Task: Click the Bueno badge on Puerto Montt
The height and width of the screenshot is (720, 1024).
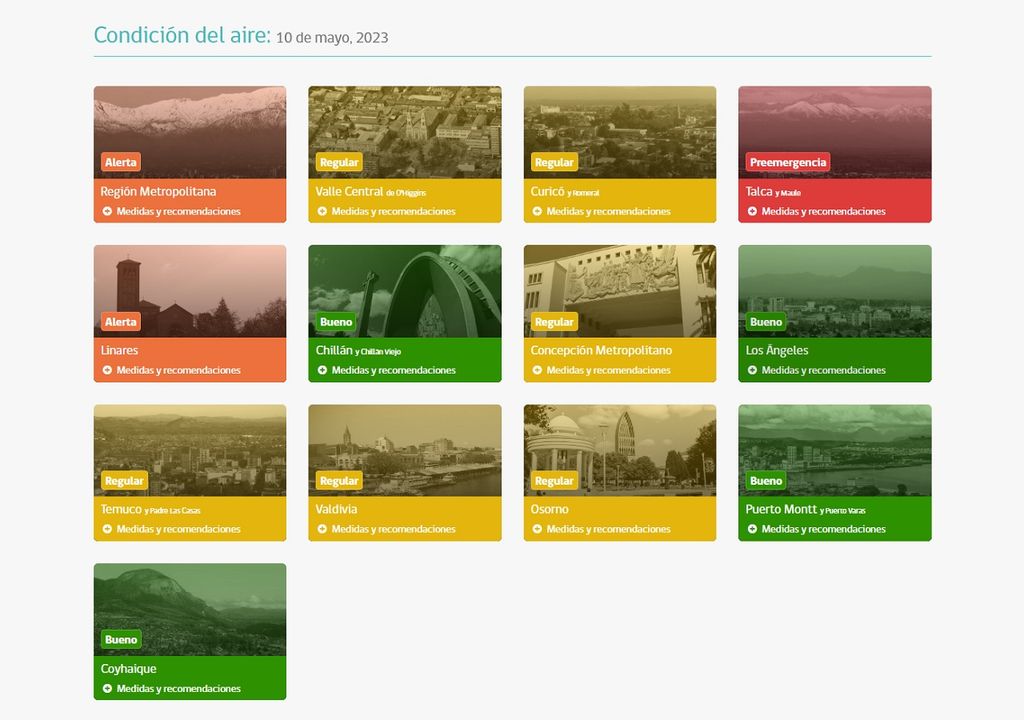Action: coord(766,480)
